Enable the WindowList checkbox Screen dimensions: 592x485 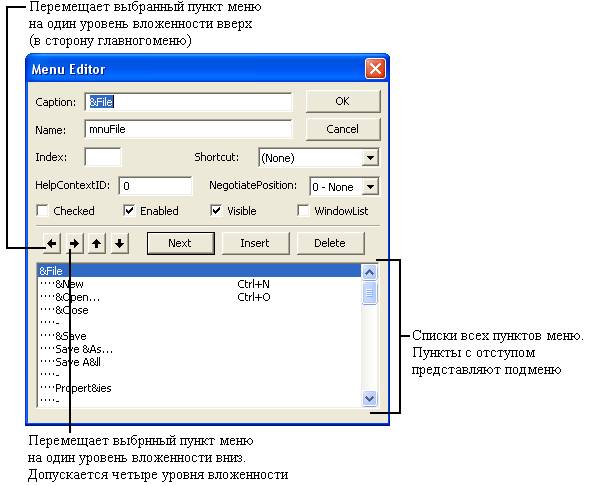pyautogui.click(x=303, y=211)
